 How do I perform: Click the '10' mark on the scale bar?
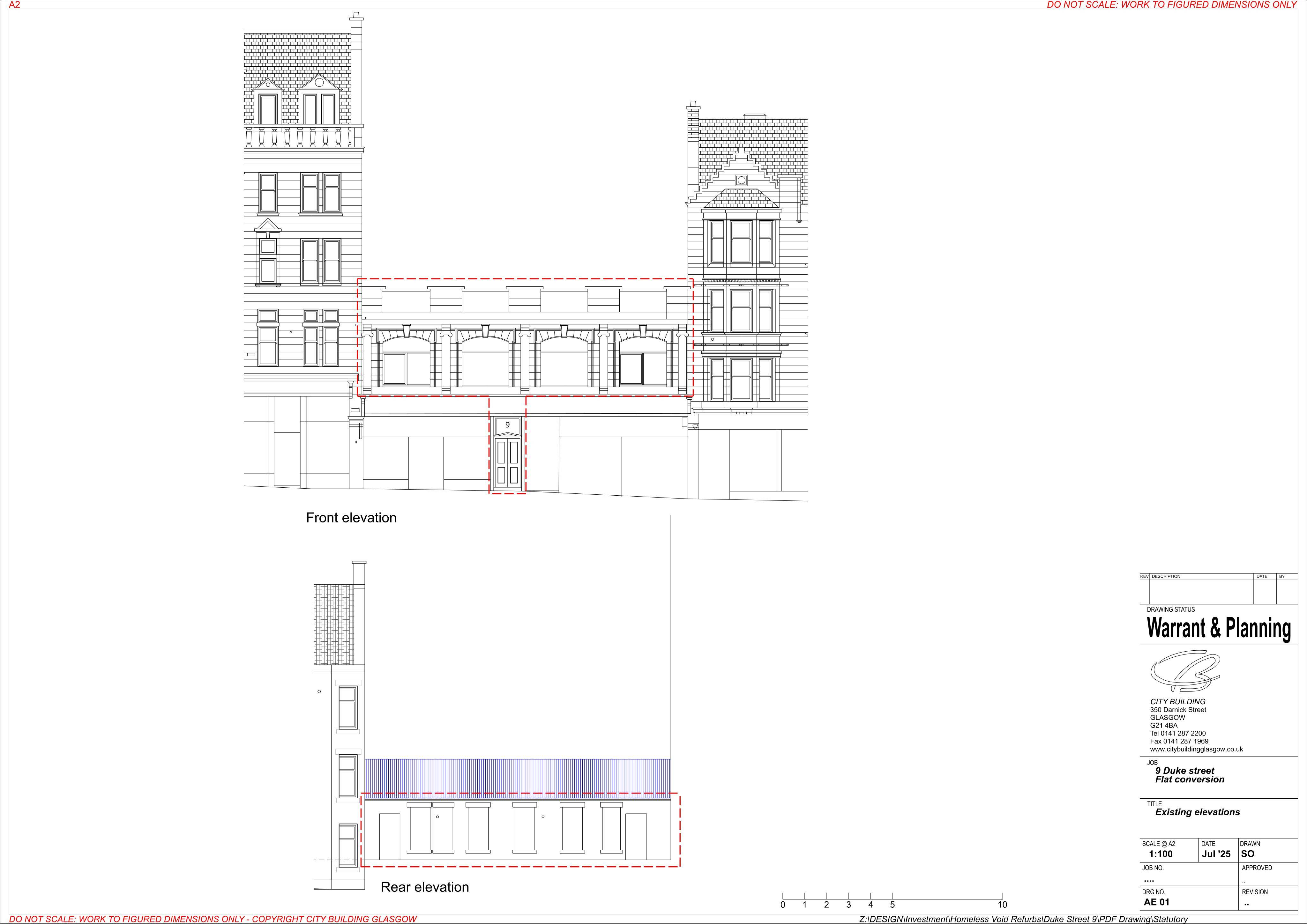click(x=1003, y=905)
